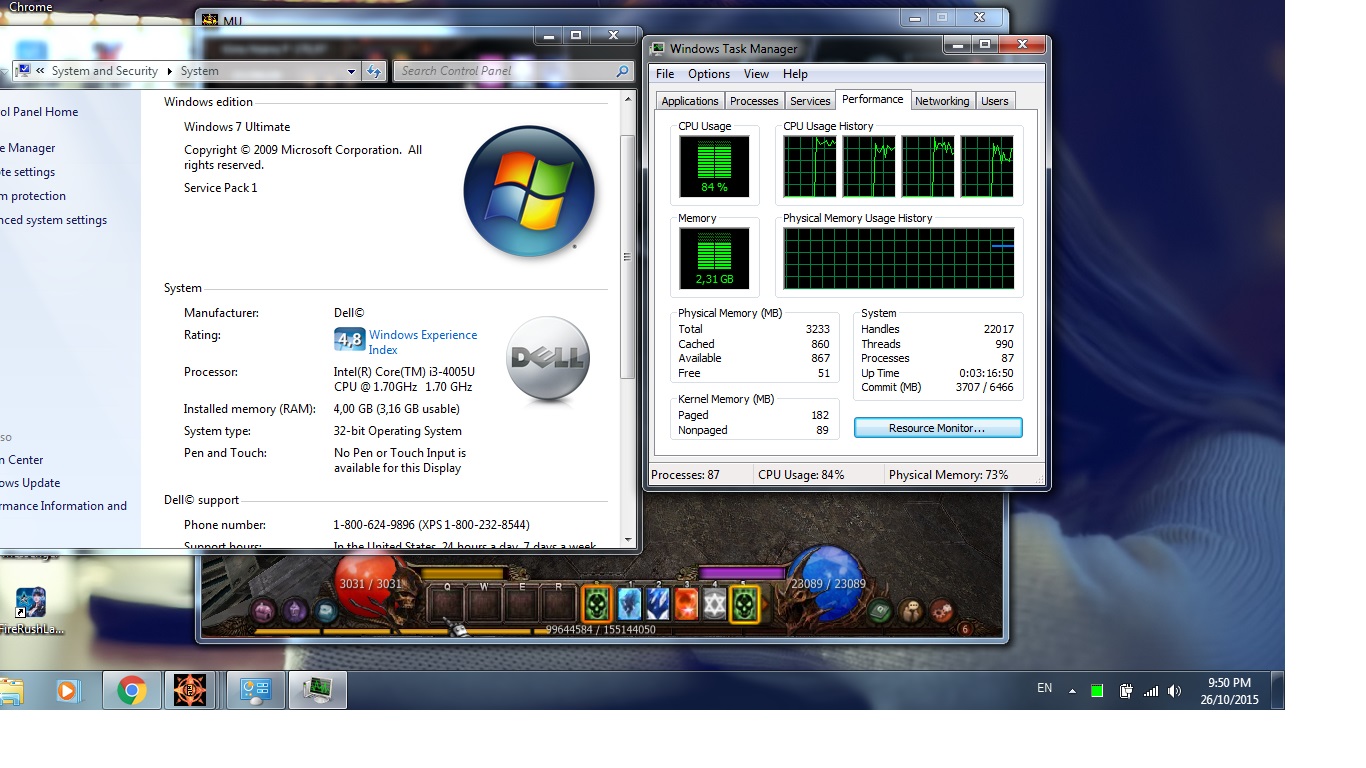
Task: Show hidden tray icons arrow
Action: 1072,690
